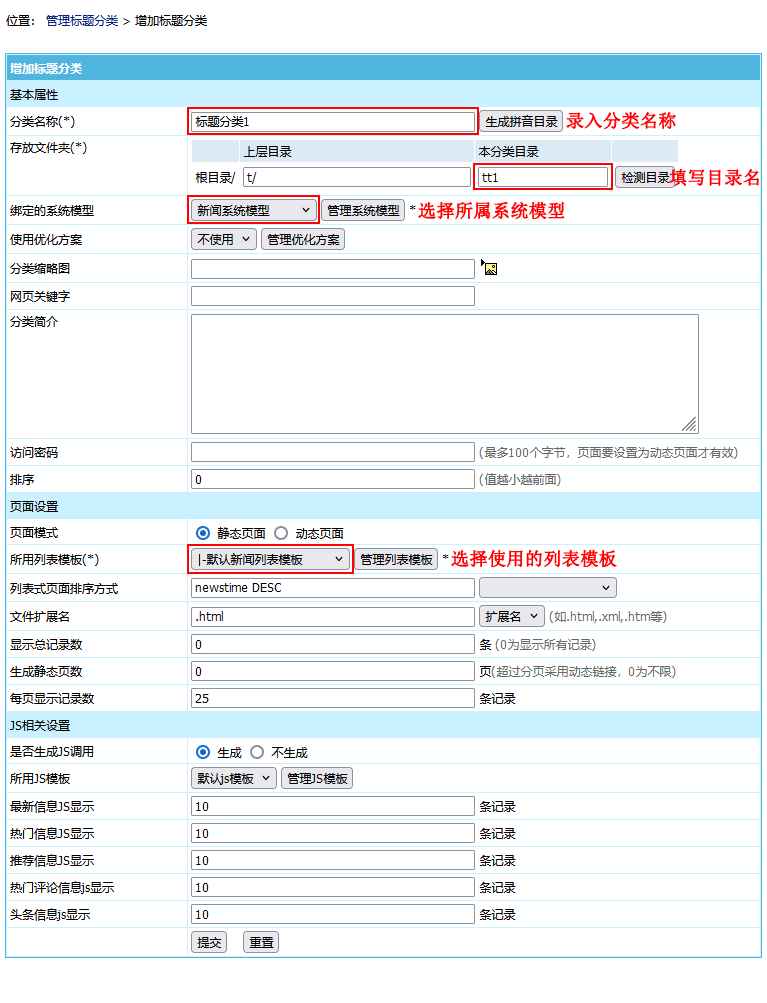The height and width of the screenshot is (1003, 767).
Task: Click into the 分类简介 text area
Action: coord(444,373)
